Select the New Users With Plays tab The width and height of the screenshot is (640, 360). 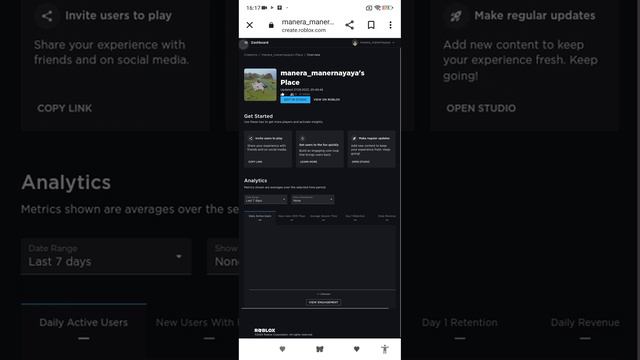(x=291, y=218)
